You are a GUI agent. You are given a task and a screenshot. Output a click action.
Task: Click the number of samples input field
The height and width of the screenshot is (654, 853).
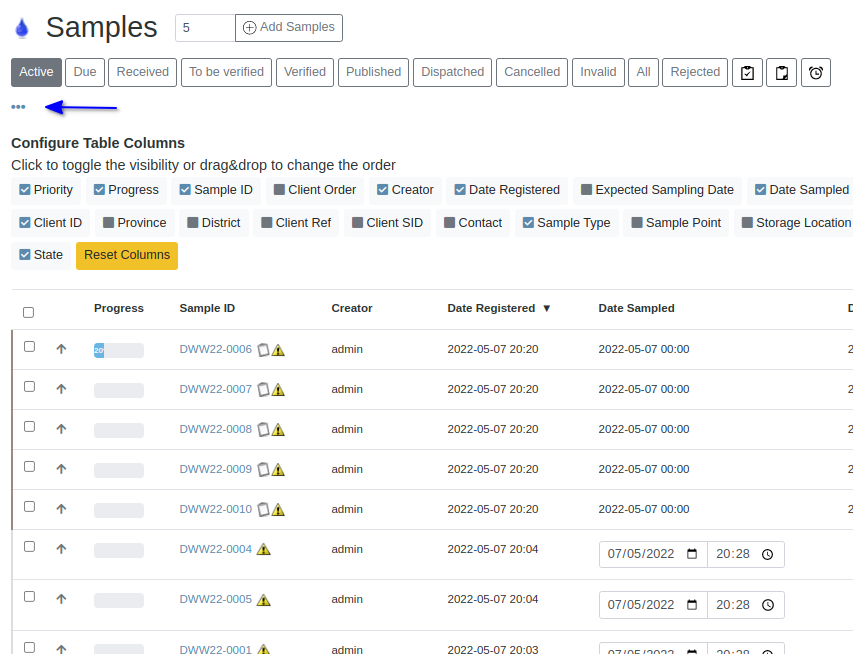click(205, 28)
